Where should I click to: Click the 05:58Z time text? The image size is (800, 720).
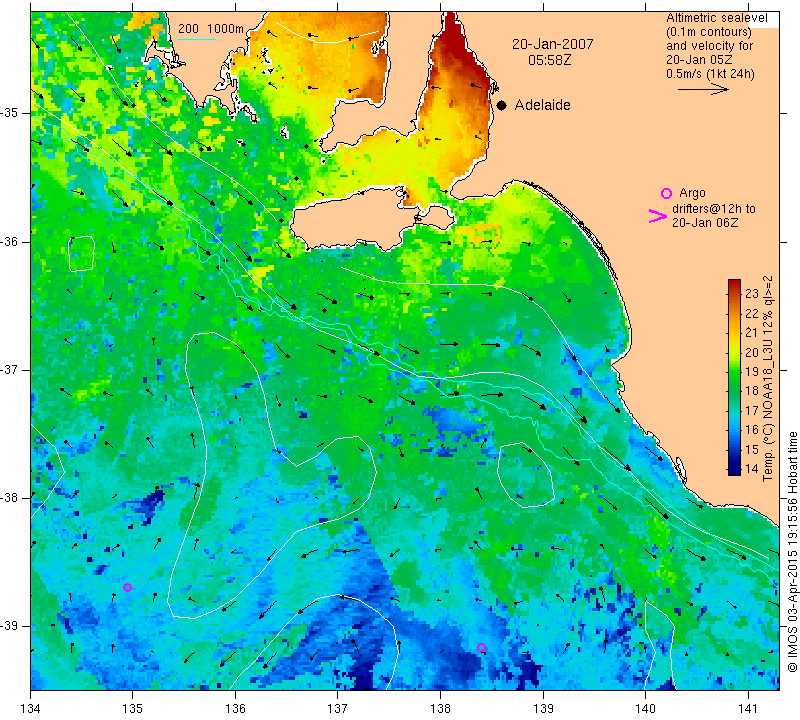(x=549, y=60)
